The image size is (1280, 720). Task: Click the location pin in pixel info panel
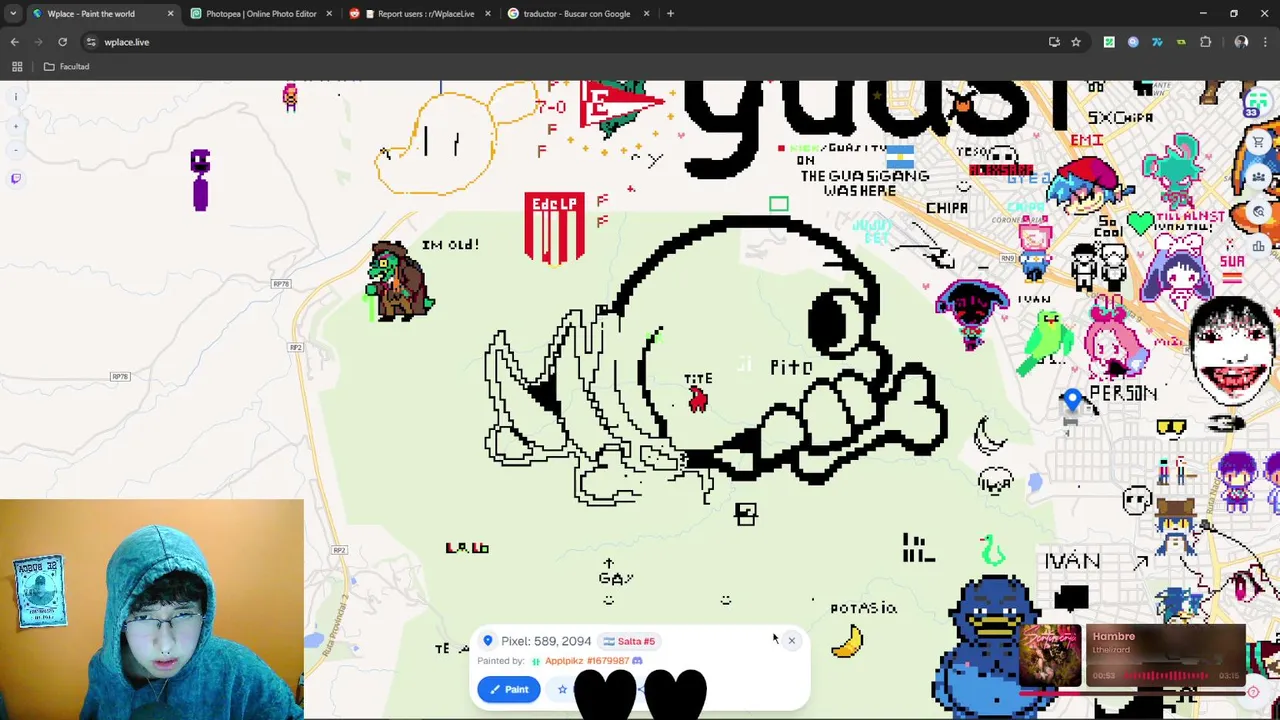pyautogui.click(x=488, y=641)
